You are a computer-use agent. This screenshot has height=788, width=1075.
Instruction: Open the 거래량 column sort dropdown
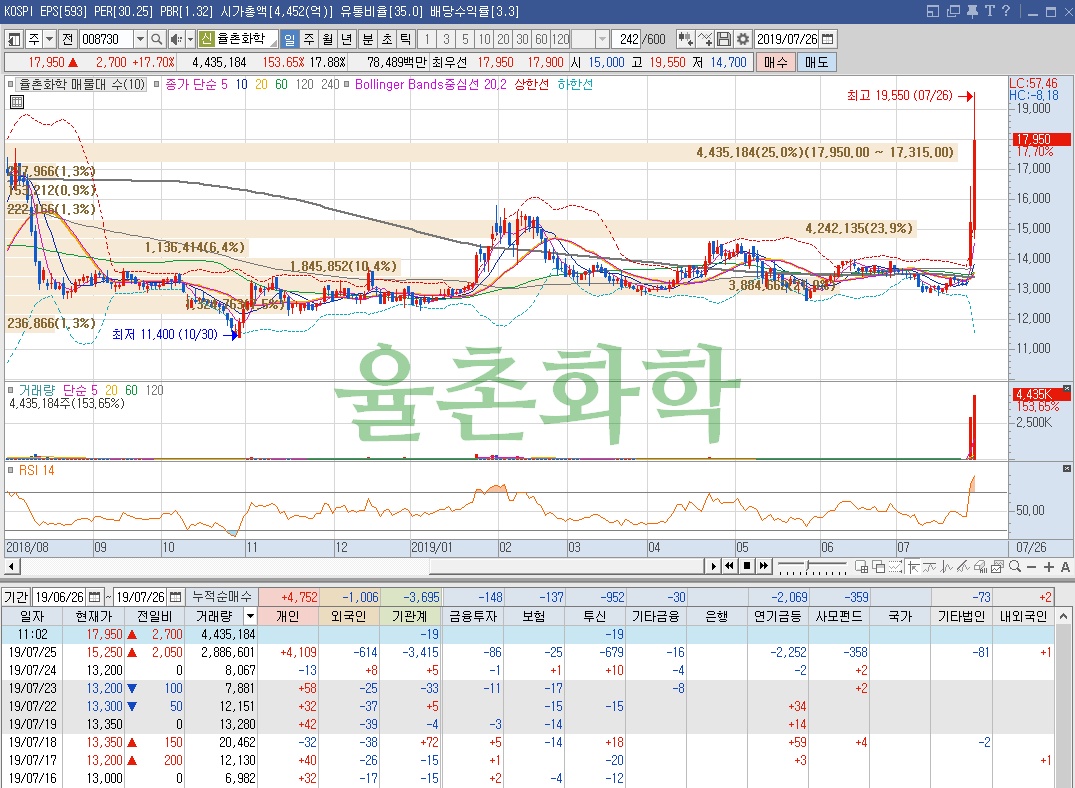[250, 616]
